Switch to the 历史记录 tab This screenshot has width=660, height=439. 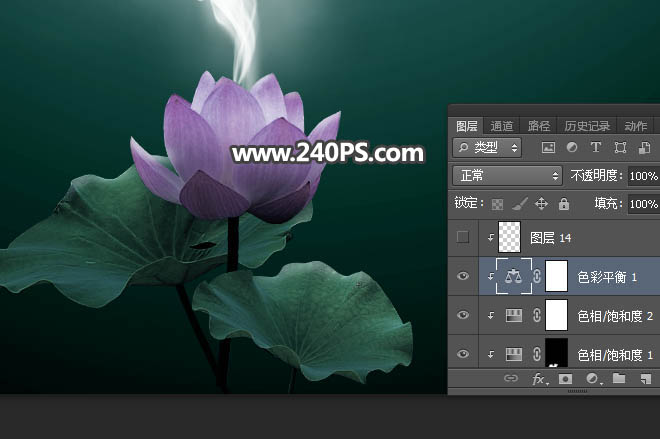click(x=586, y=126)
